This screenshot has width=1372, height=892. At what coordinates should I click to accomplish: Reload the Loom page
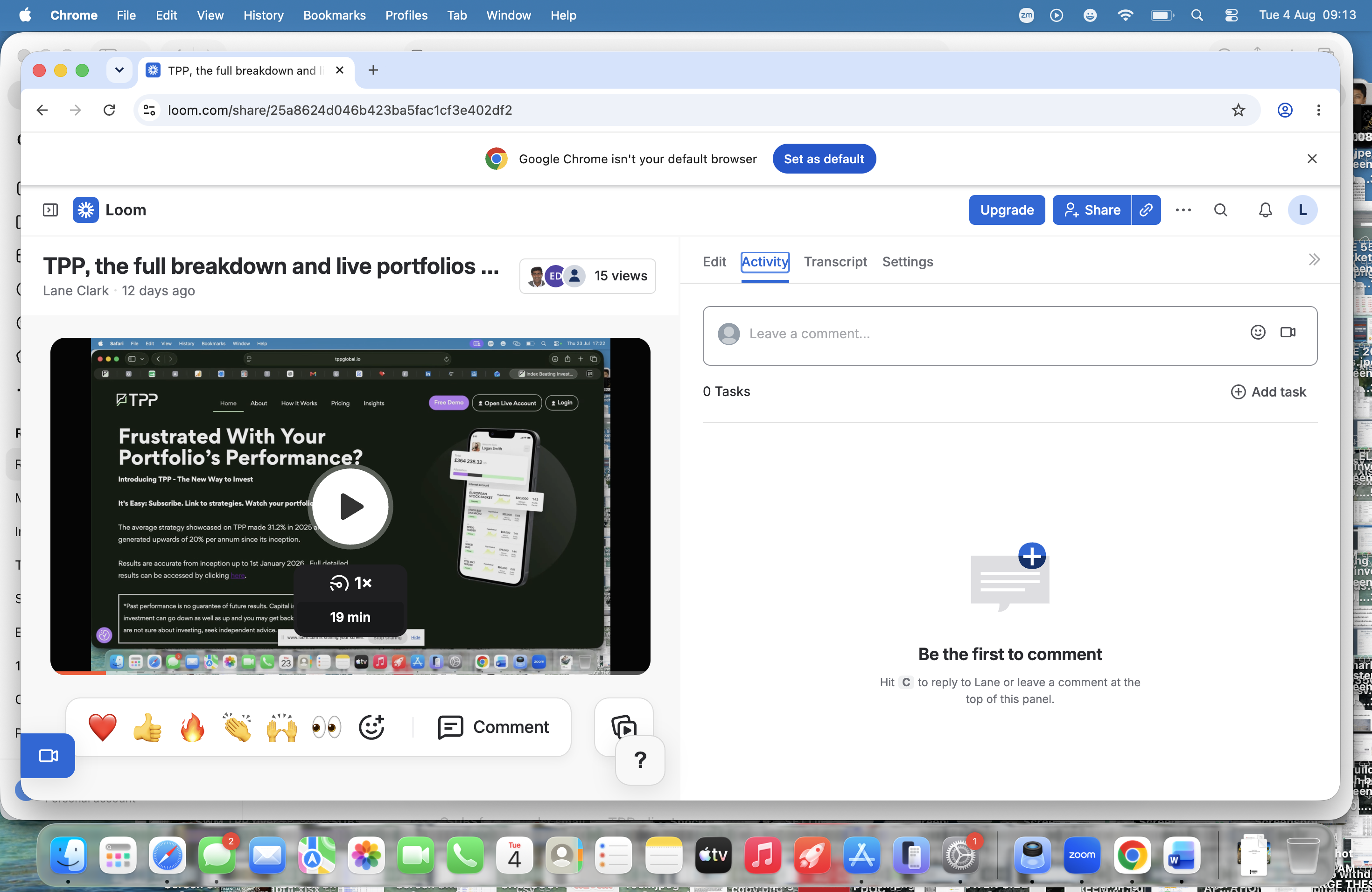click(x=109, y=110)
